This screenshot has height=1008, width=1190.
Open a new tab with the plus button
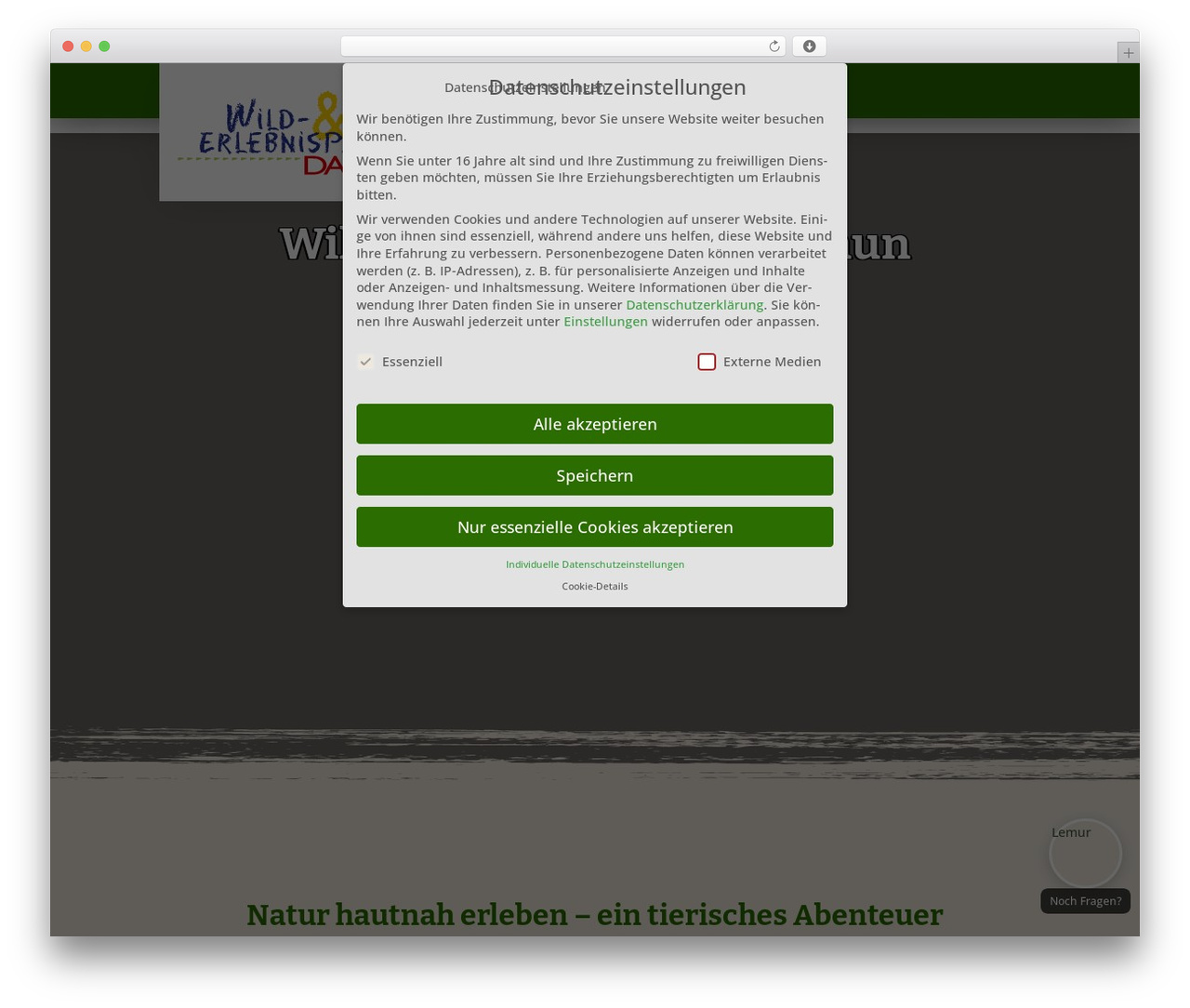point(1128,53)
